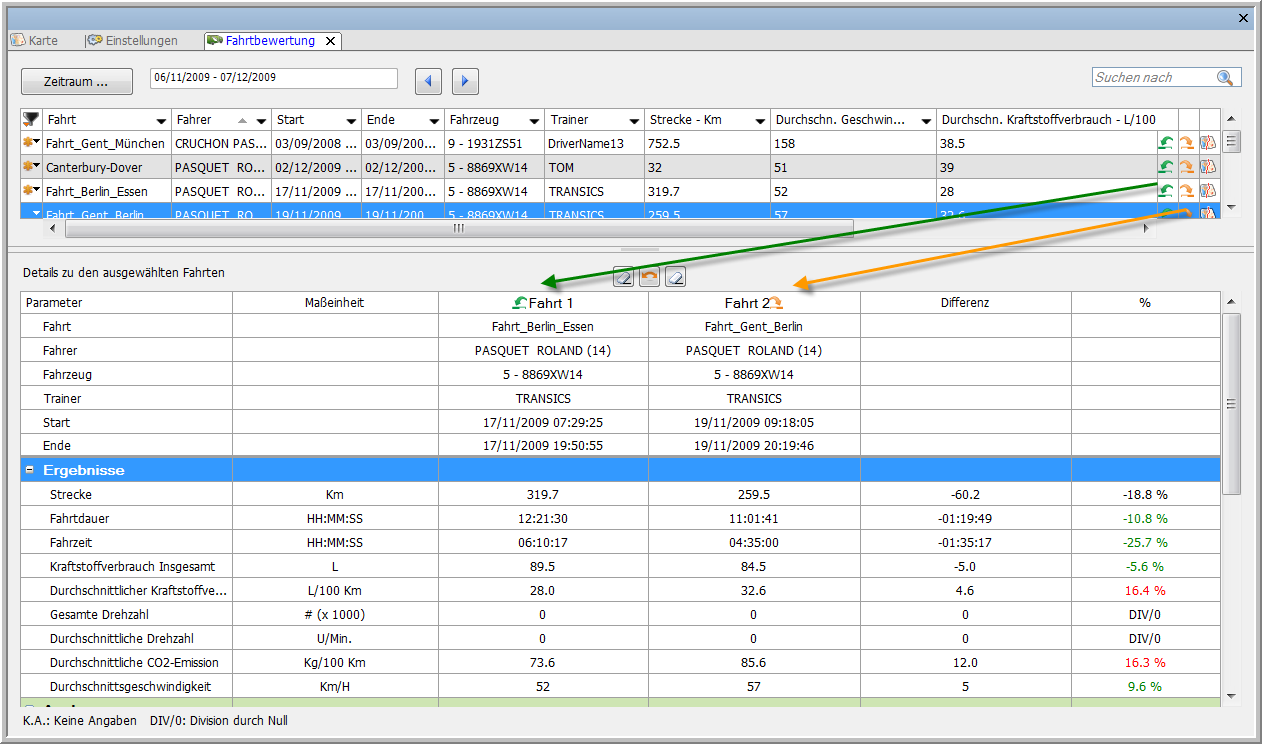Viewport: 1262px width, 744px height.
Task: Set Canterbury-Dover as Fahrt 1 (green arrow)
Action: pyautogui.click(x=1166, y=167)
